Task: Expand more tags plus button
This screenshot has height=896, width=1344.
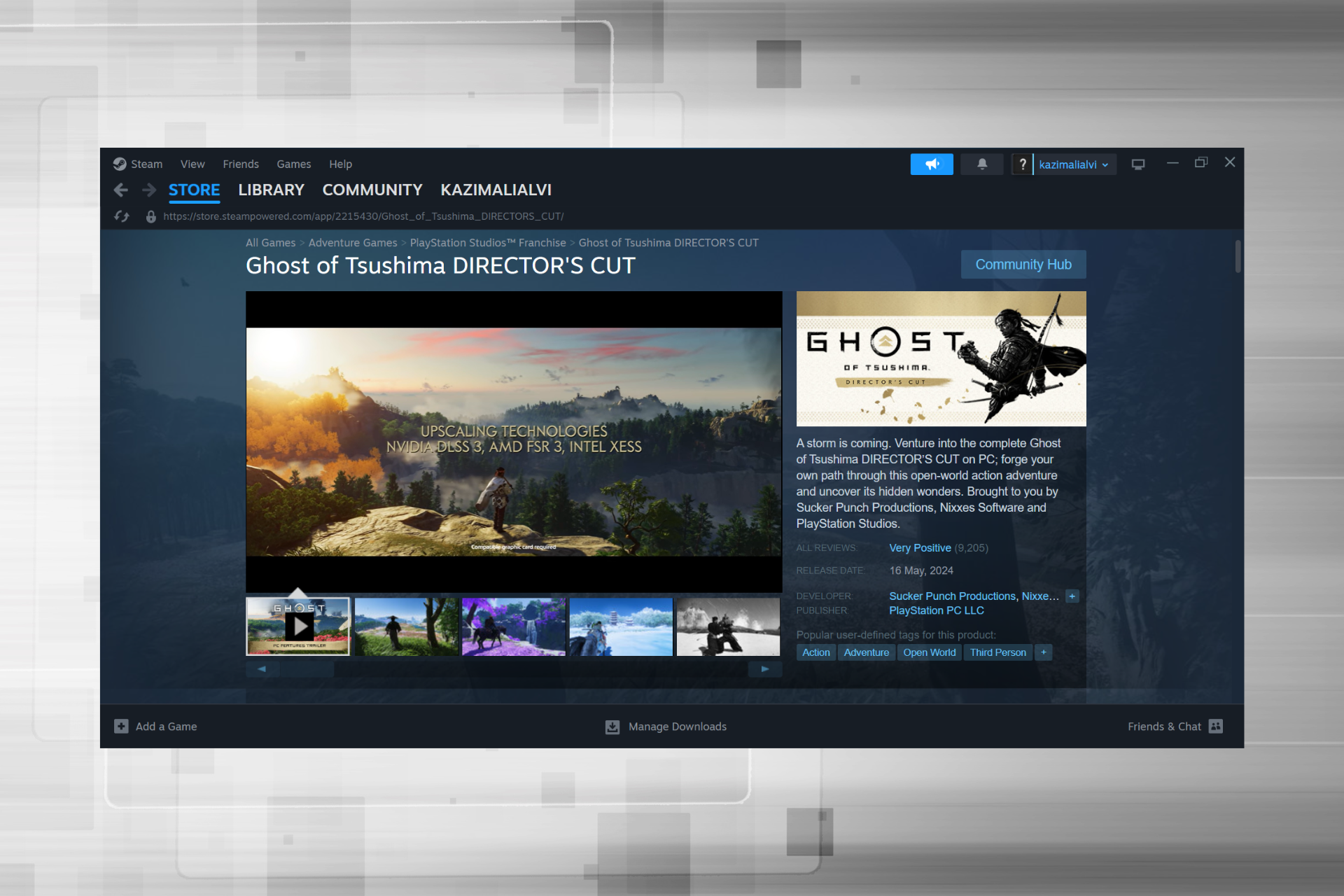Action: (x=1044, y=652)
